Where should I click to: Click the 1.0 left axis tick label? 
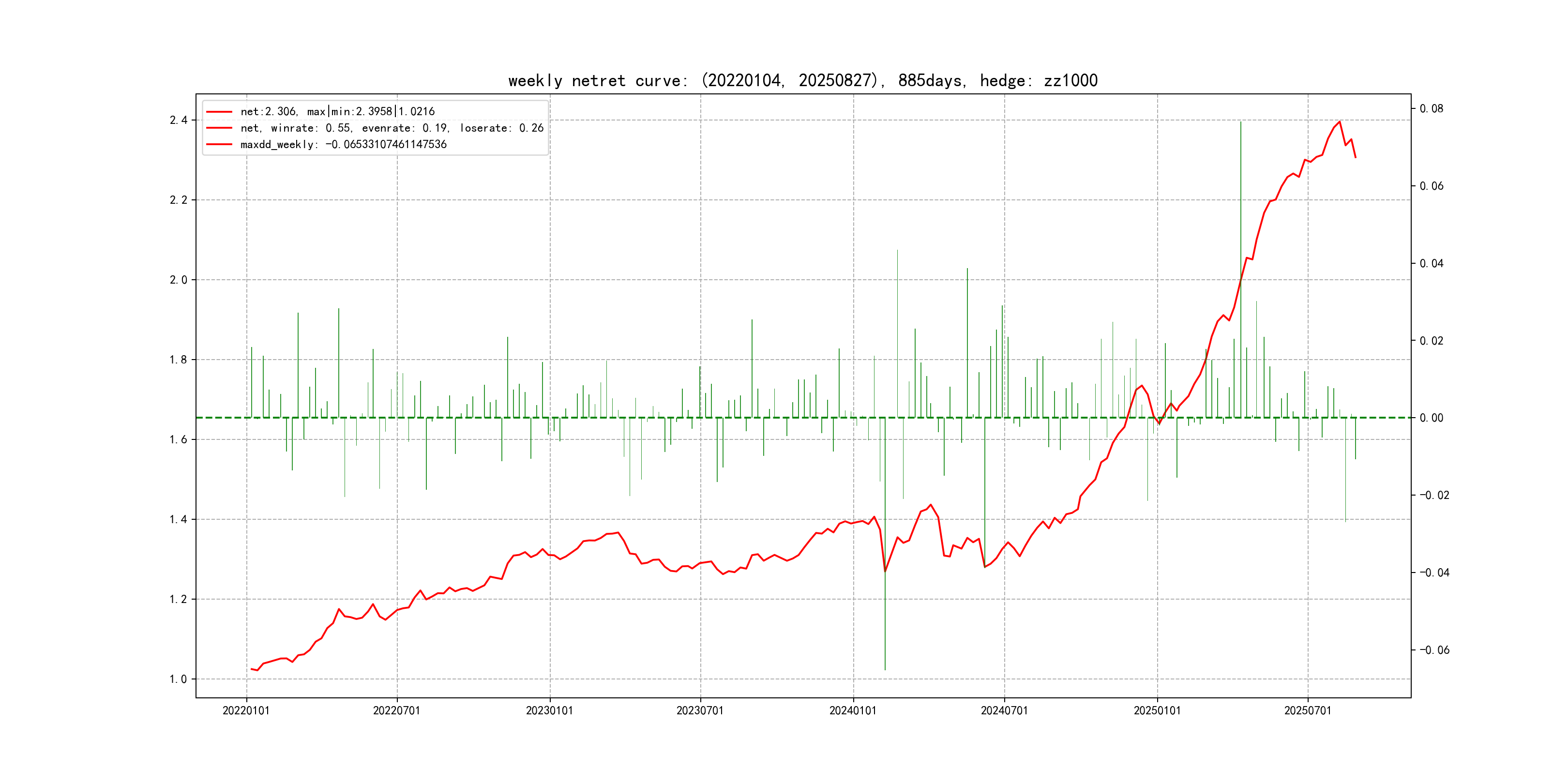tap(179, 679)
